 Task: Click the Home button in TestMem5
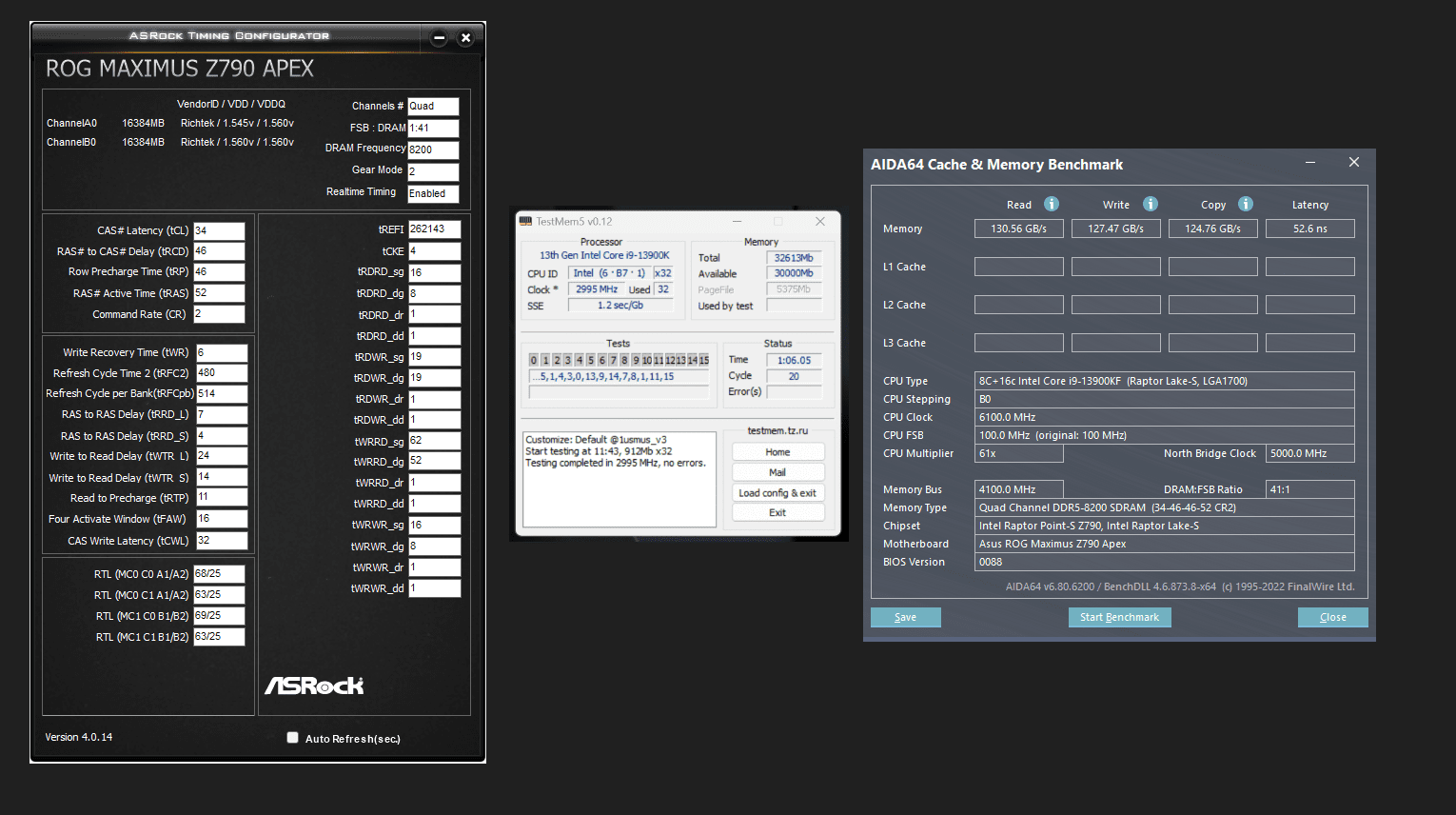(777, 452)
